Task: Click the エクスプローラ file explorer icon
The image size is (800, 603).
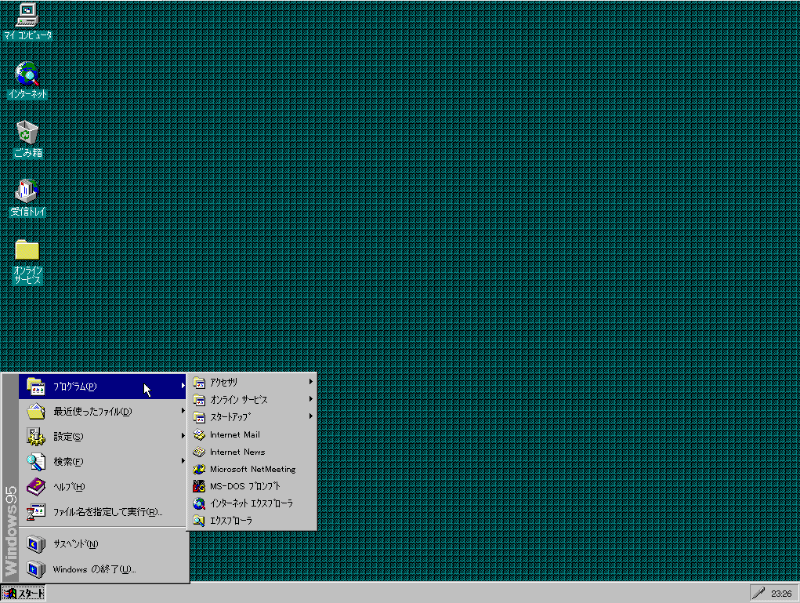Action: 199,521
